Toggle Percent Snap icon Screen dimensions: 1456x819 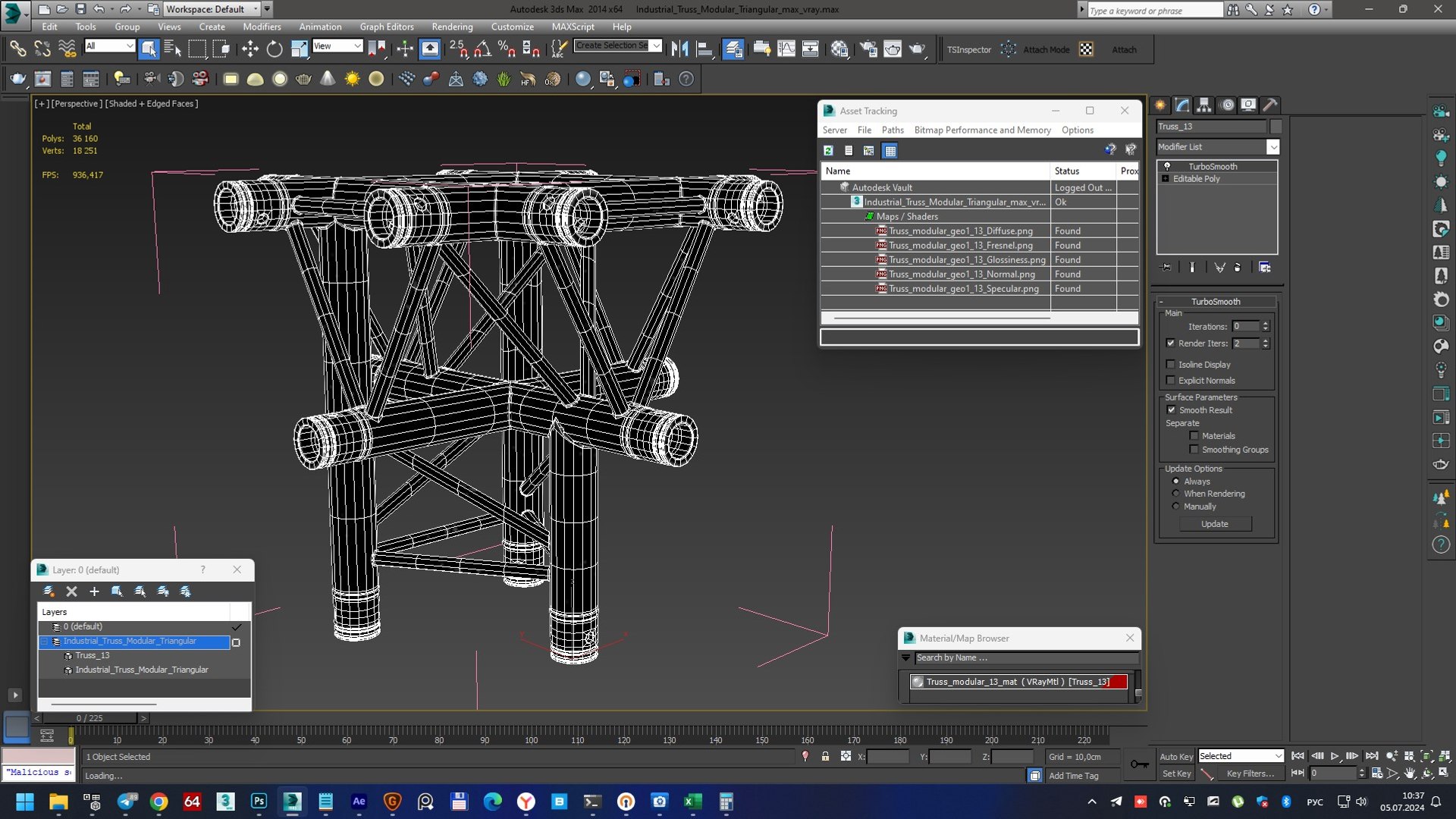(507, 49)
